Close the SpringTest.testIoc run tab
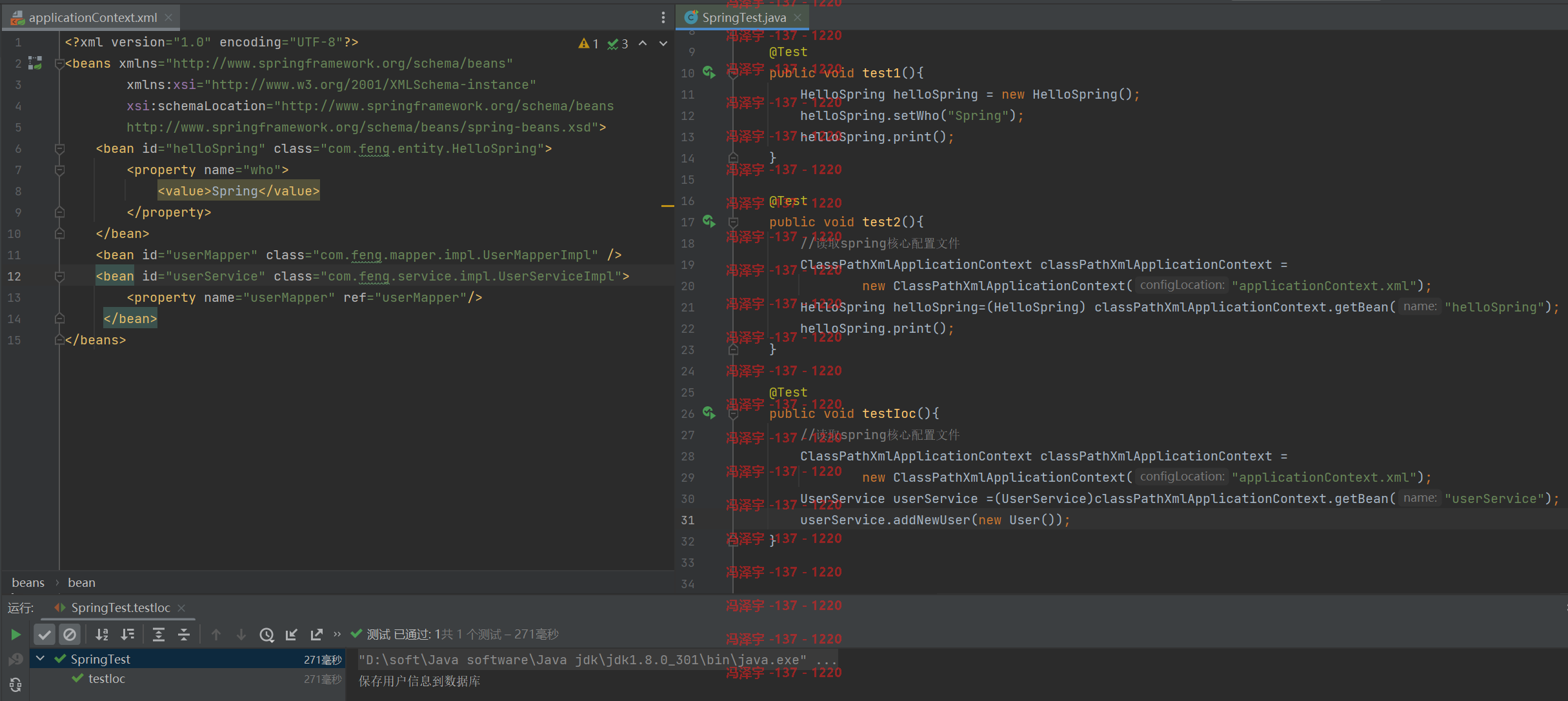Viewport: 1568px width, 701px height. (181, 607)
